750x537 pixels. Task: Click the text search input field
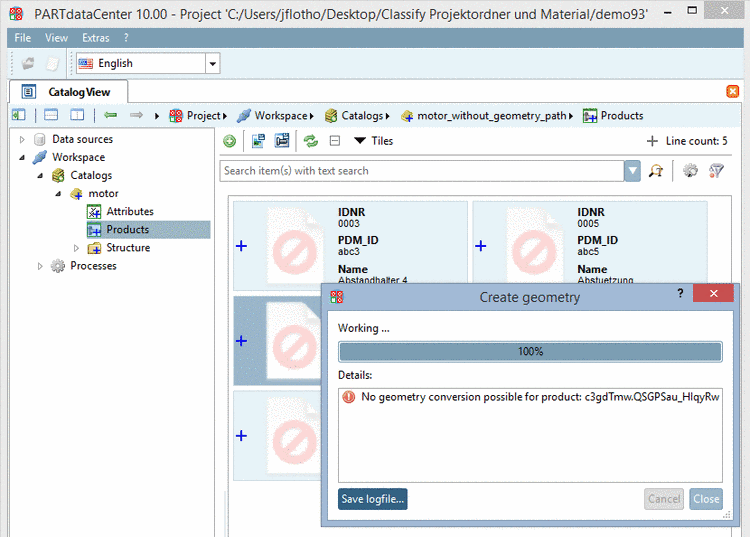coord(422,171)
